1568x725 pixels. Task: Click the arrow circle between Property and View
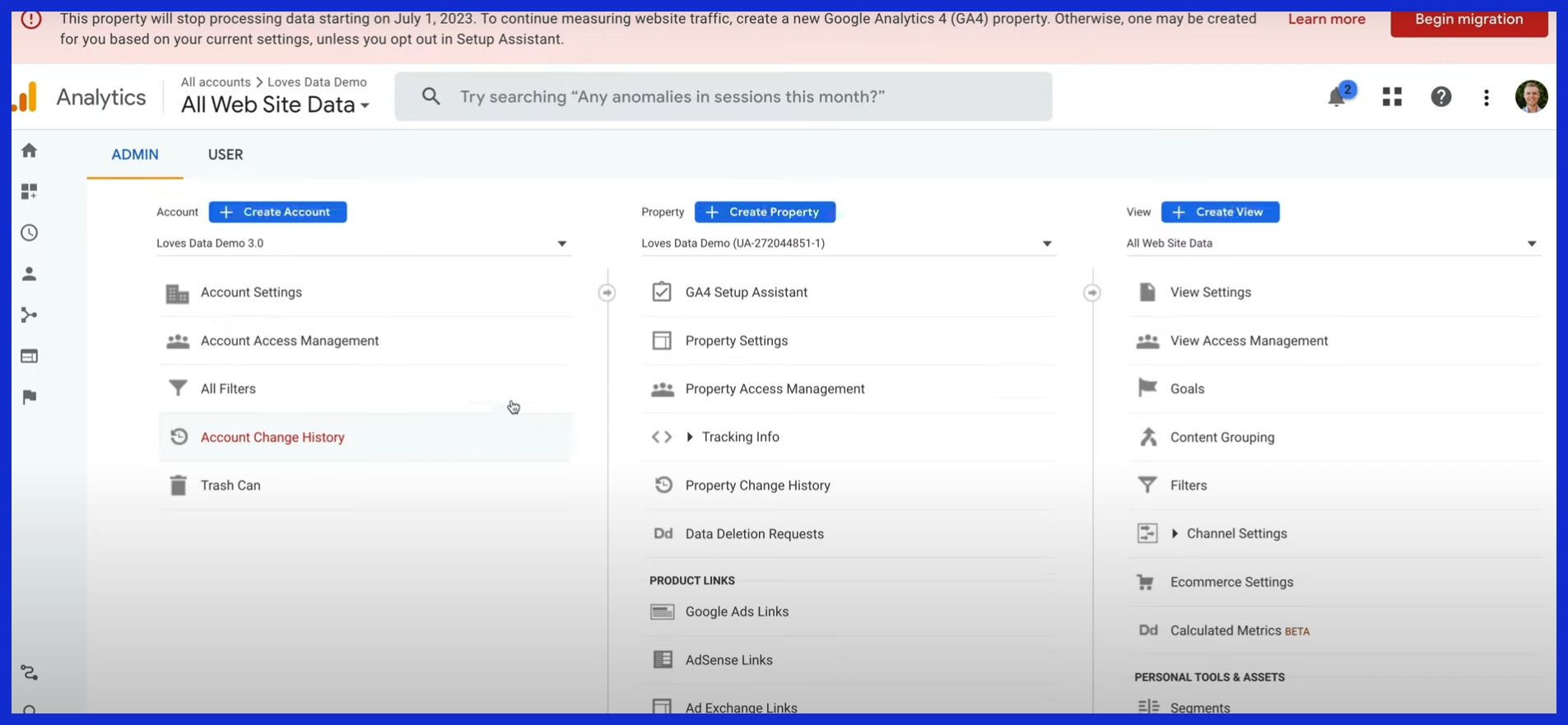point(1091,293)
